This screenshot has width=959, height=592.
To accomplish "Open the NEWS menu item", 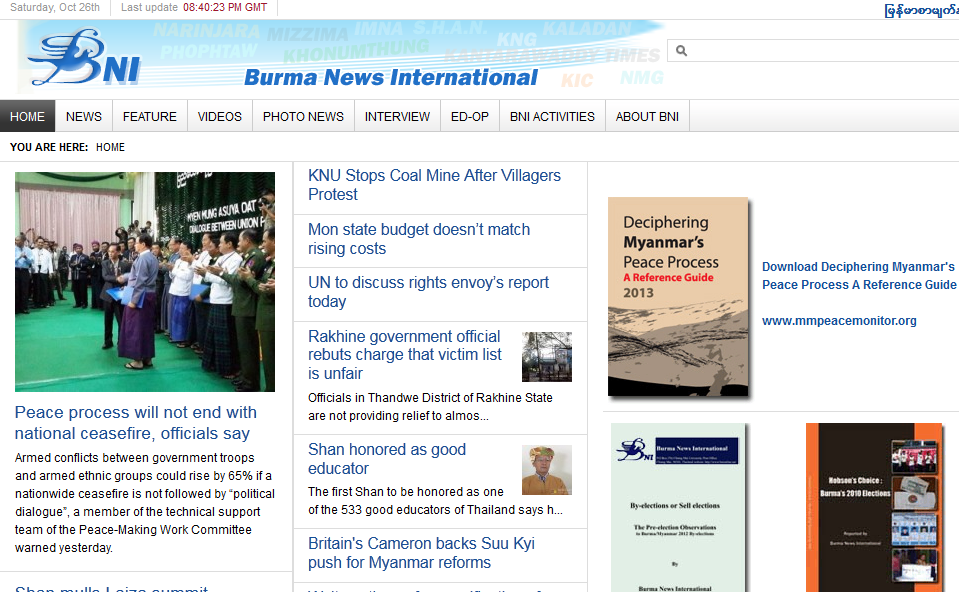I will (84, 116).
